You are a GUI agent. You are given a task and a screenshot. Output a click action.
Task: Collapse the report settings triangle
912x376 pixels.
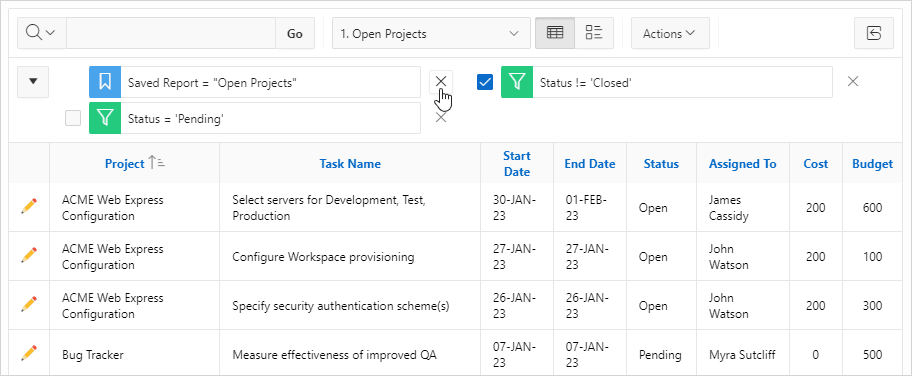(33, 81)
